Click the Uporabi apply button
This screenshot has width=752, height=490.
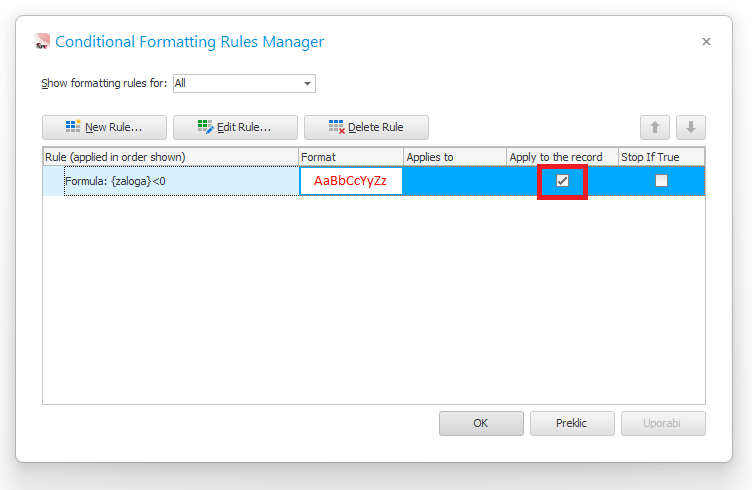tap(663, 423)
